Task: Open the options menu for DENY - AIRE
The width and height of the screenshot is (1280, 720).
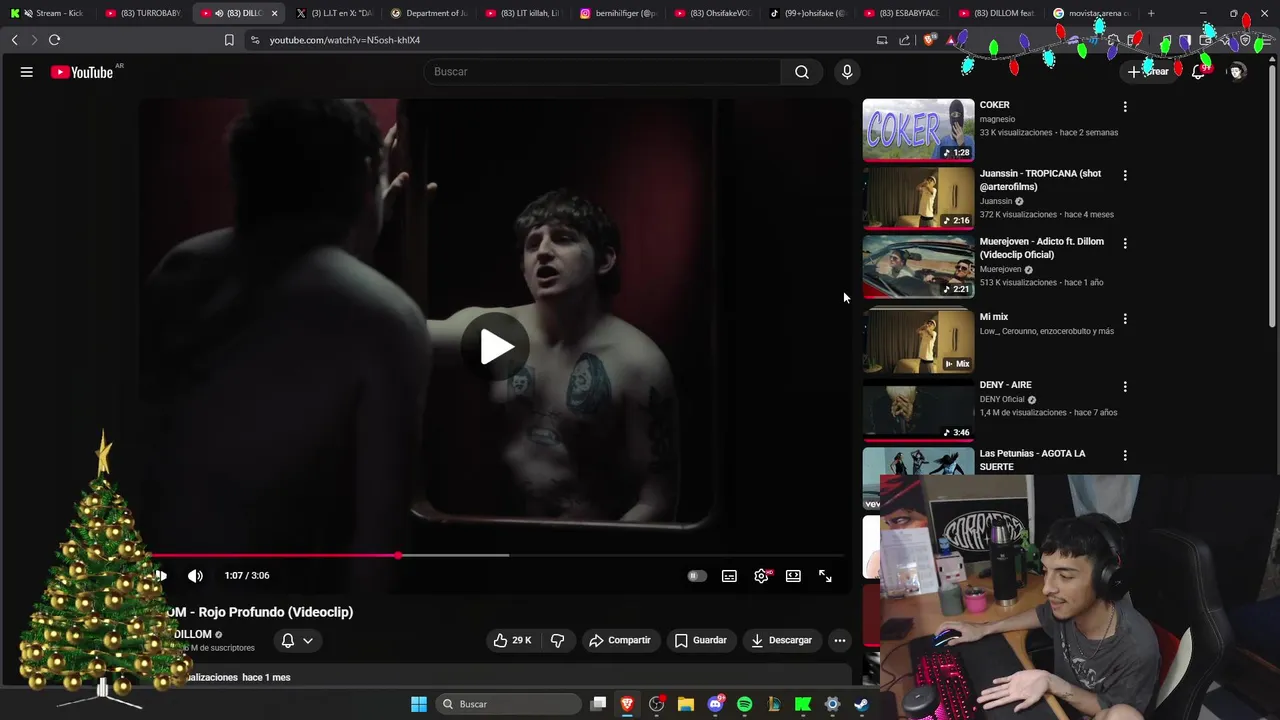Action: (1125, 386)
